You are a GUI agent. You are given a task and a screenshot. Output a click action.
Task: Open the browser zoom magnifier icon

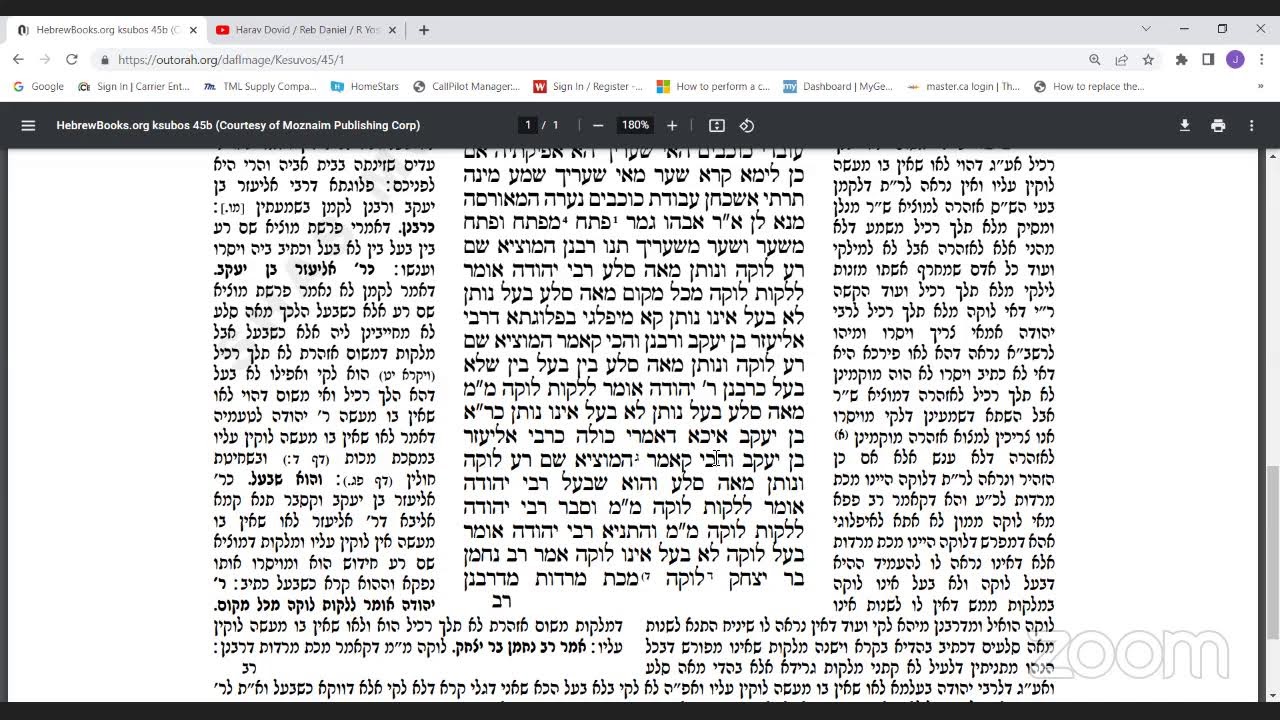(x=1095, y=60)
